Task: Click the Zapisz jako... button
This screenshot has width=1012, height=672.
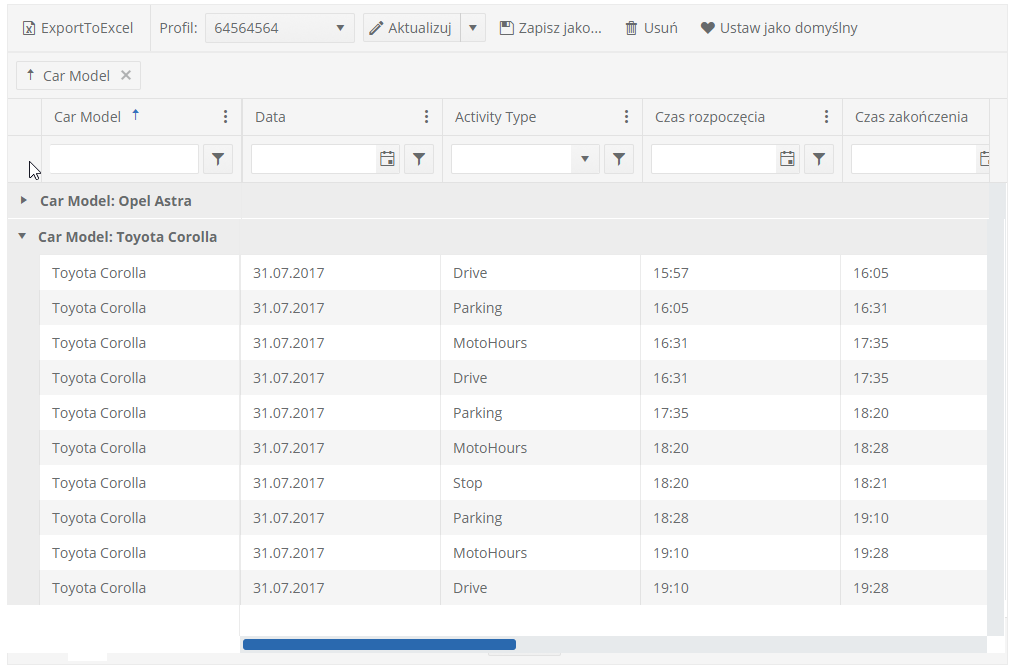Action: (551, 28)
